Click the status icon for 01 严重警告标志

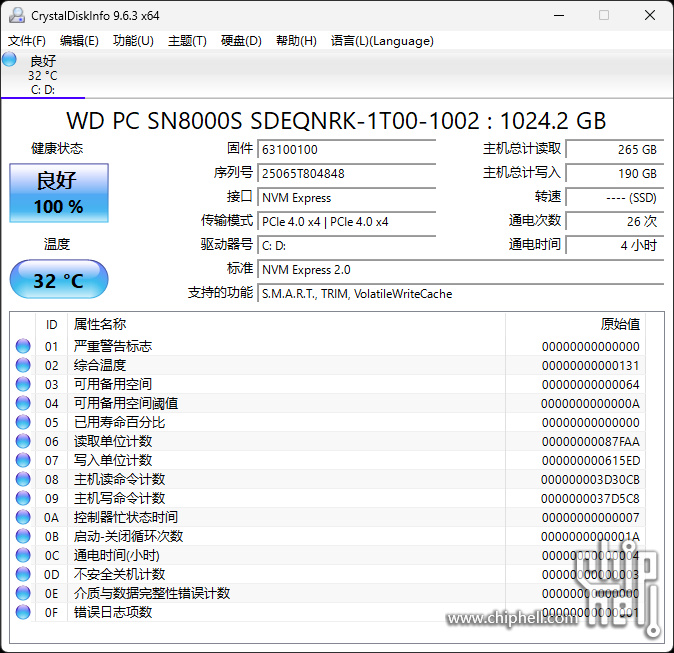pos(23,346)
